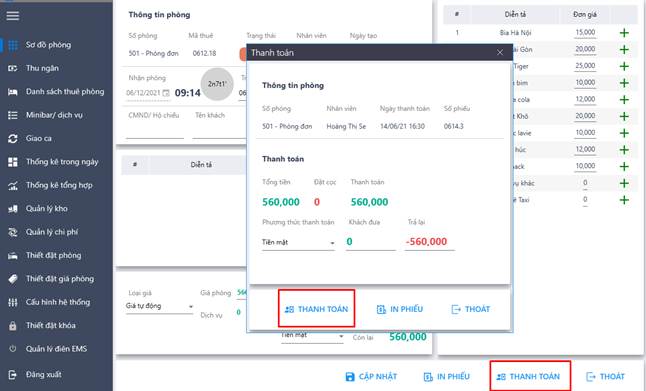Click THOÁT in the payment dialog
The width and height of the screenshot is (646, 391).
click(x=470, y=309)
